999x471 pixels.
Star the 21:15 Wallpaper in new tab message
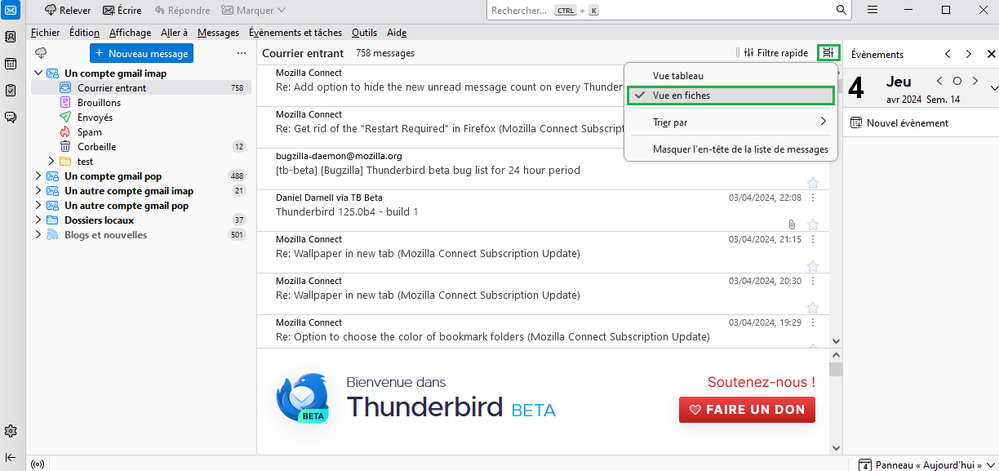tap(812, 266)
